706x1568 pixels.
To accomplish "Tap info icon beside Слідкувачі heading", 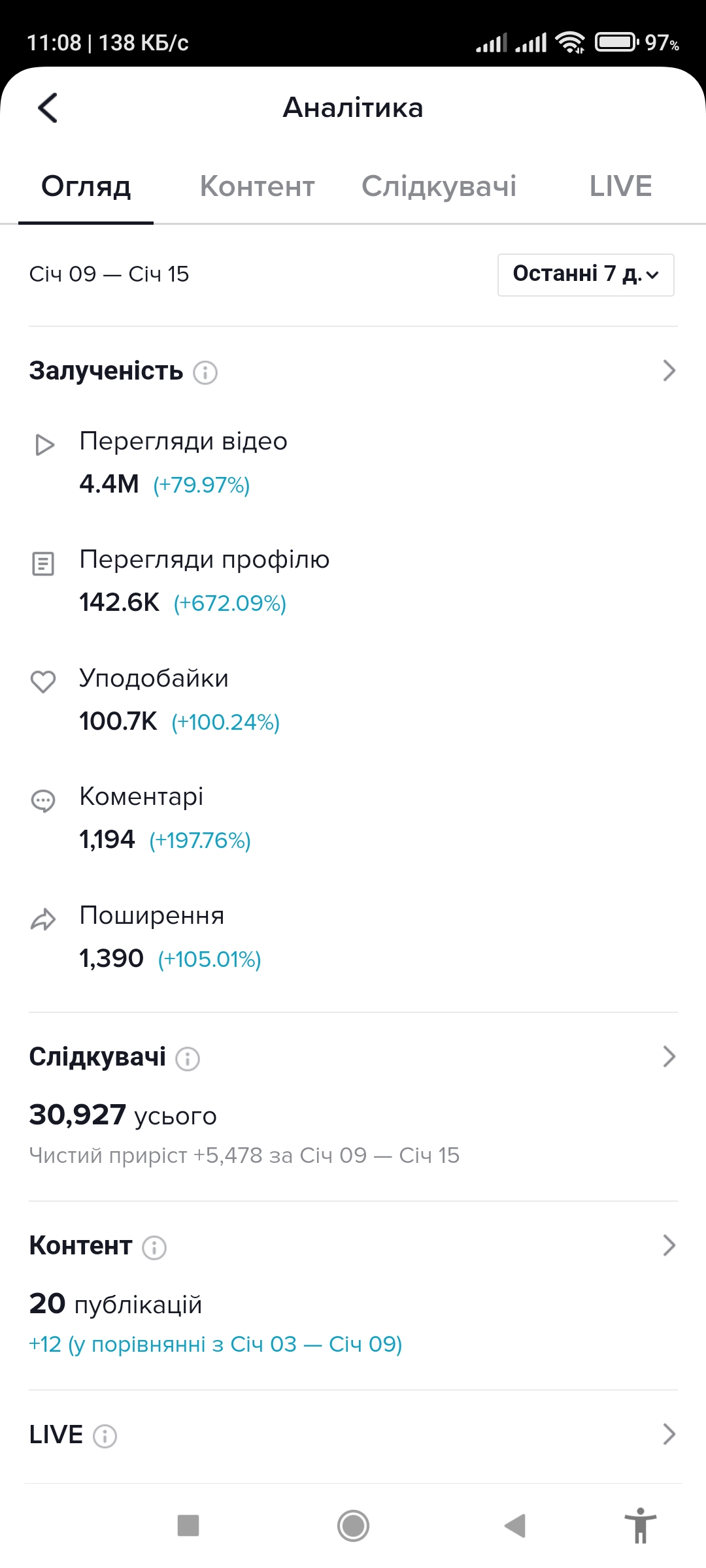I will click(188, 1058).
